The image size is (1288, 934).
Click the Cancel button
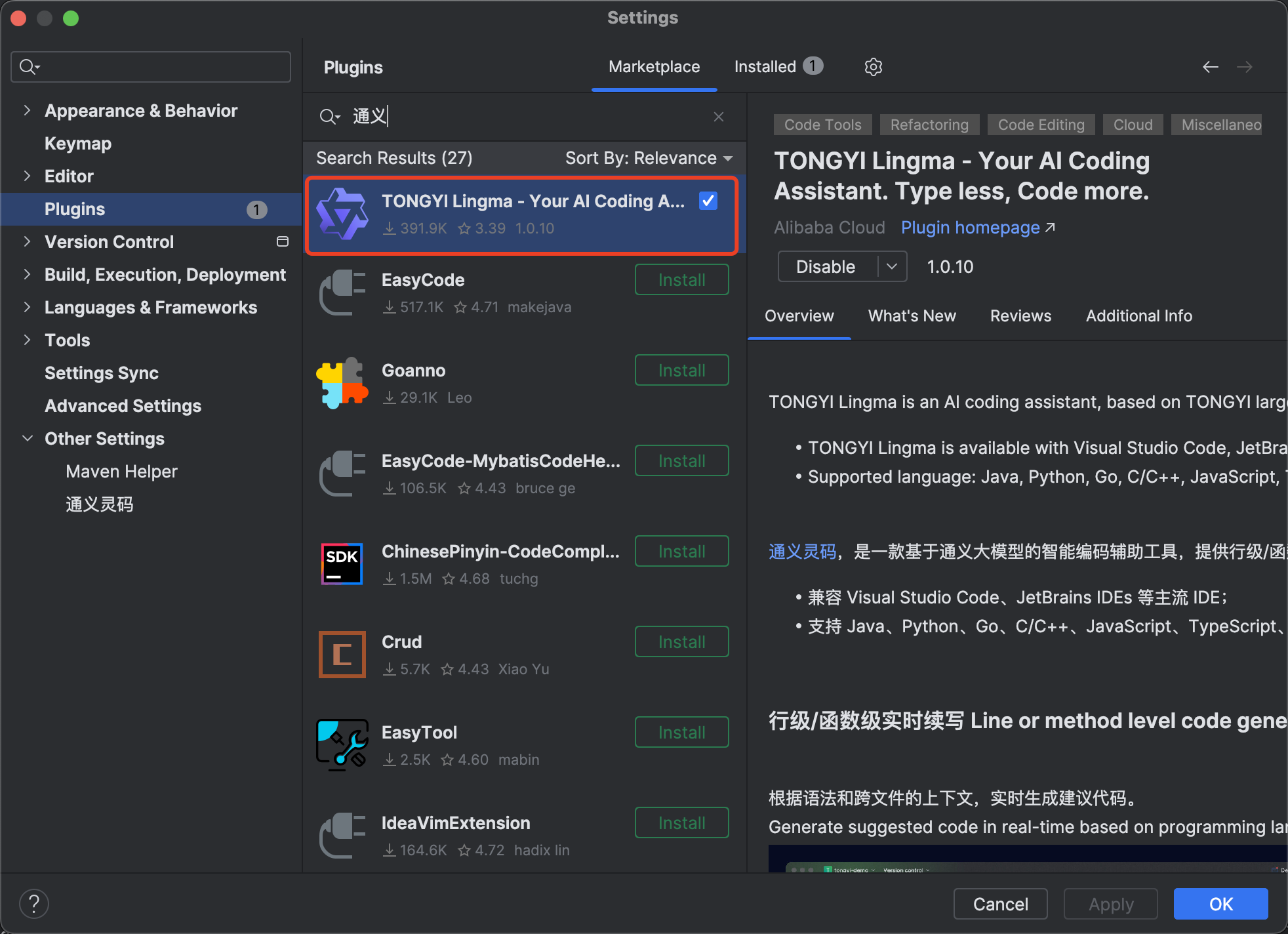[x=1000, y=904]
